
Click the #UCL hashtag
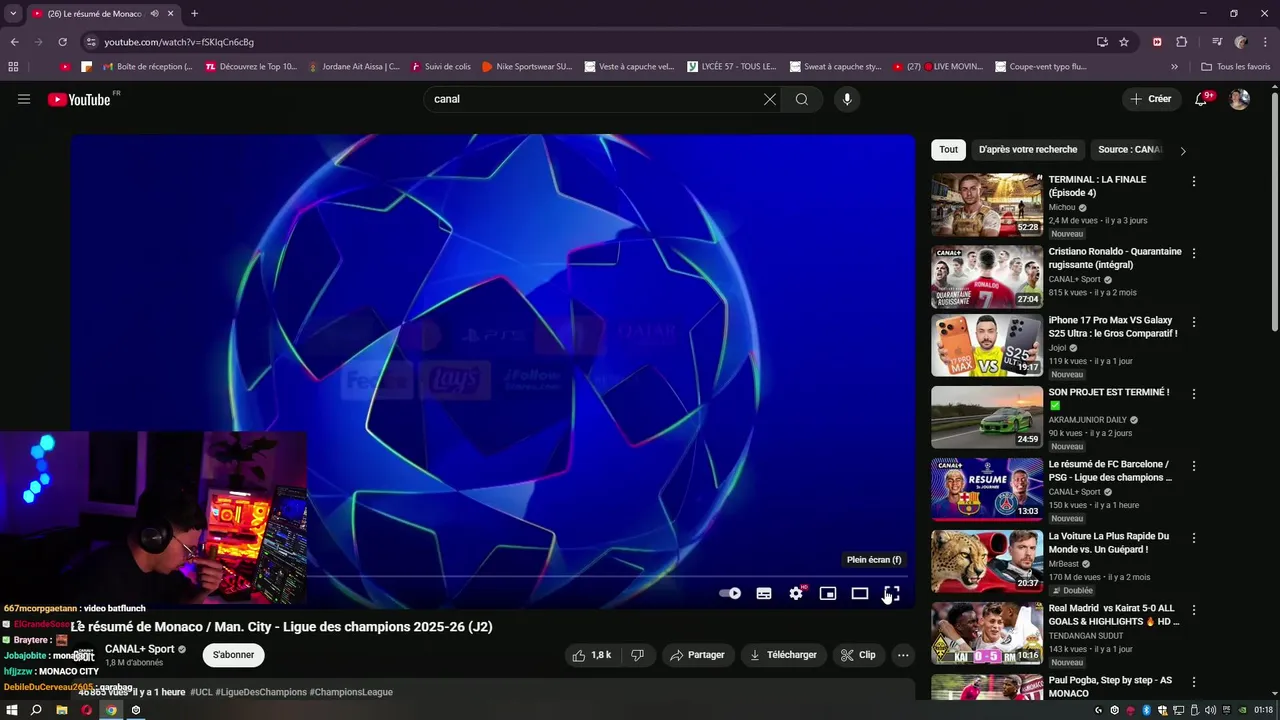[x=201, y=692]
